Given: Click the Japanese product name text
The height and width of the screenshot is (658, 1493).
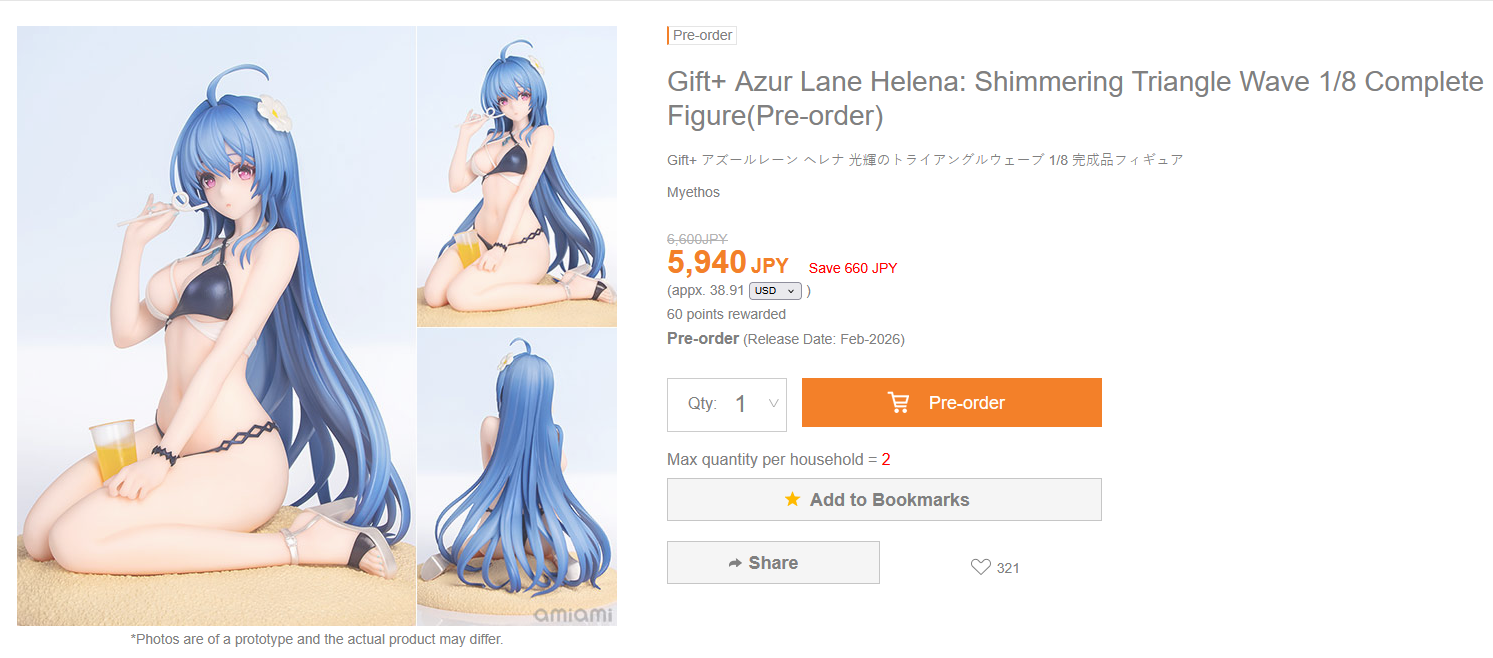Looking at the screenshot, I should pos(925,160).
